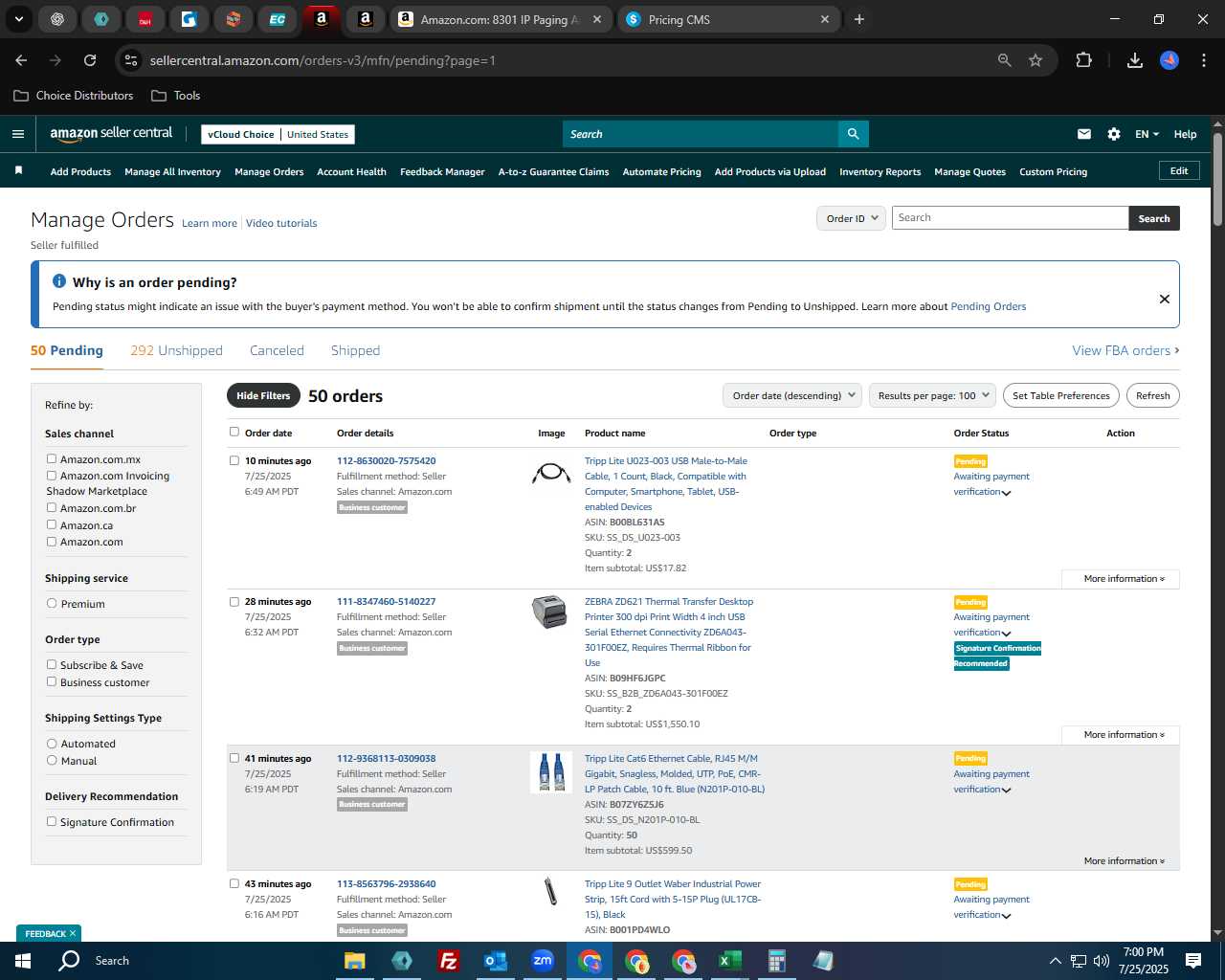Image resolution: width=1225 pixels, height=980 pixels.
Task: Switch to the Canceled tab
Action: click(x=277, y=350)
